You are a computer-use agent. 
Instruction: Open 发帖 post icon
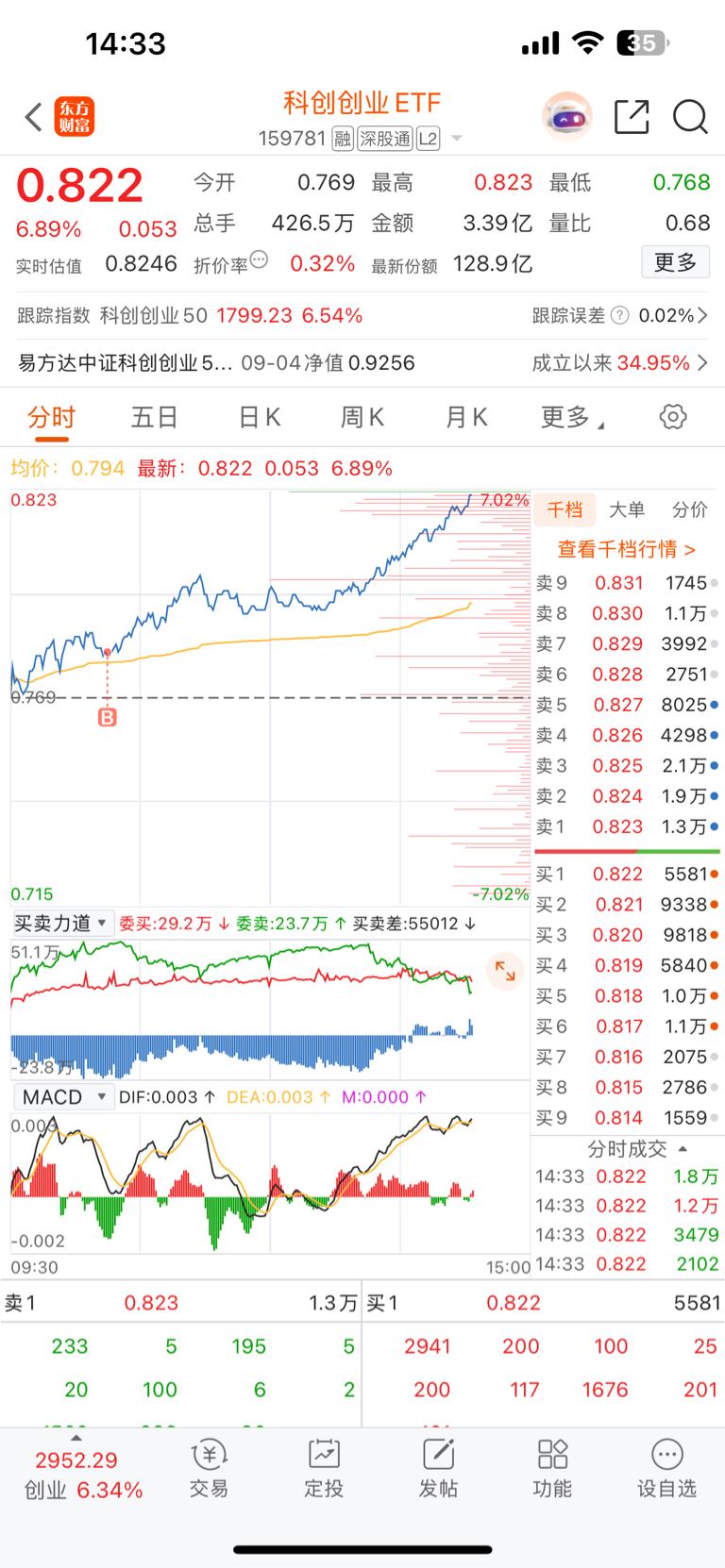click(x=438, y=1469)
